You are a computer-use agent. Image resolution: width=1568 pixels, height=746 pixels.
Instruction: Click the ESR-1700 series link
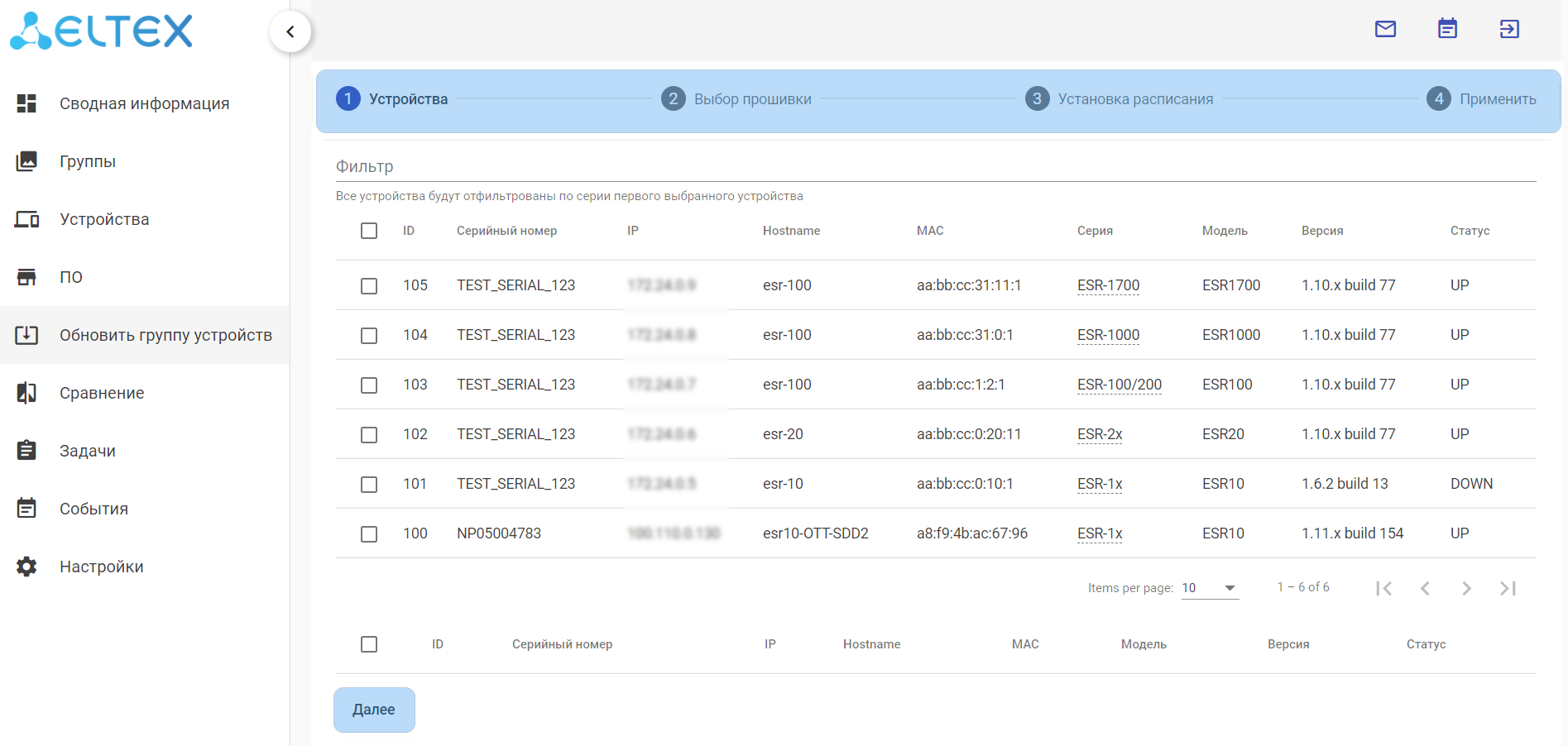point(1108,285)
